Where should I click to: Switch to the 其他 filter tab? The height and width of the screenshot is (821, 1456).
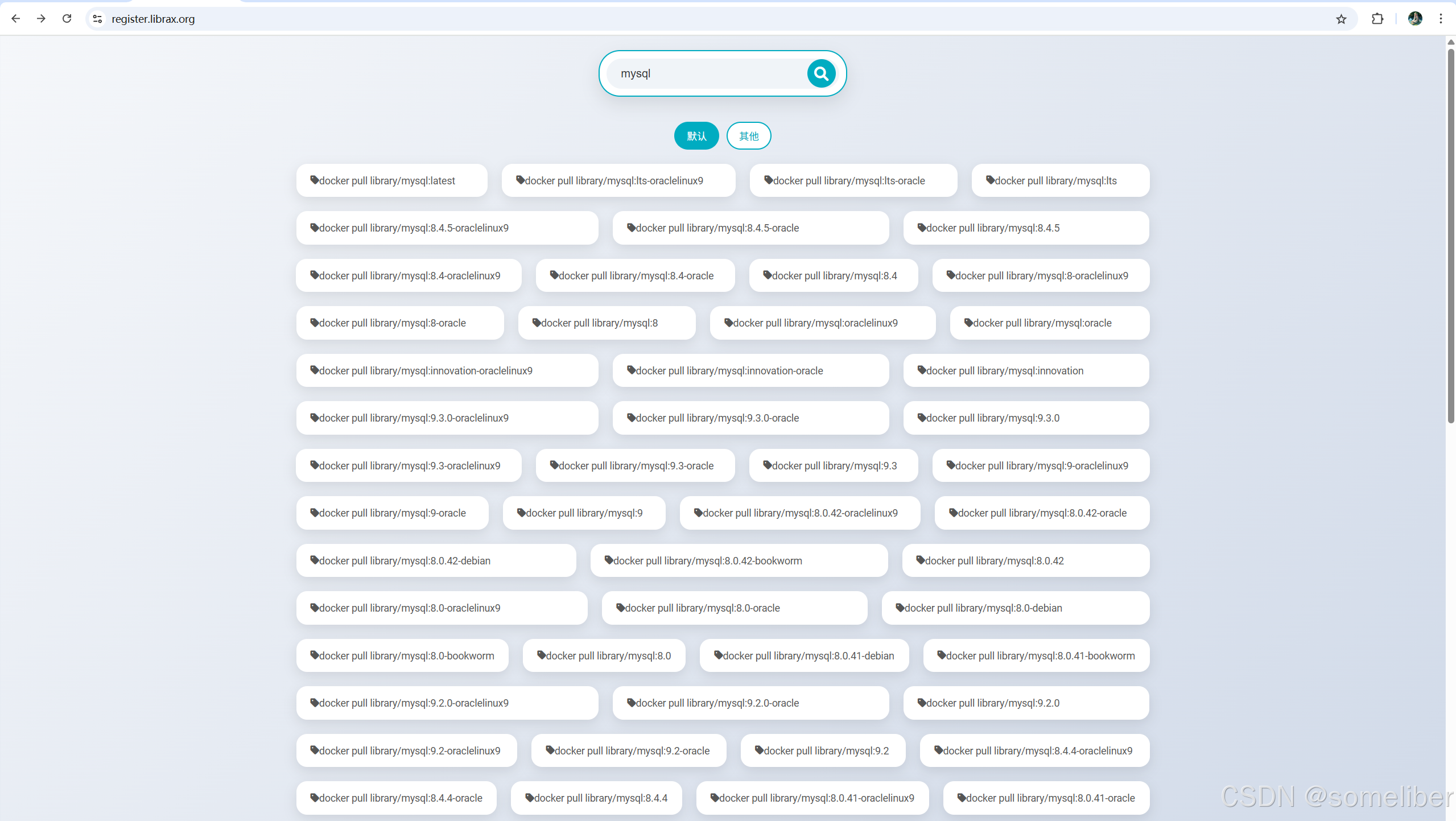click(x=749, y=136)
